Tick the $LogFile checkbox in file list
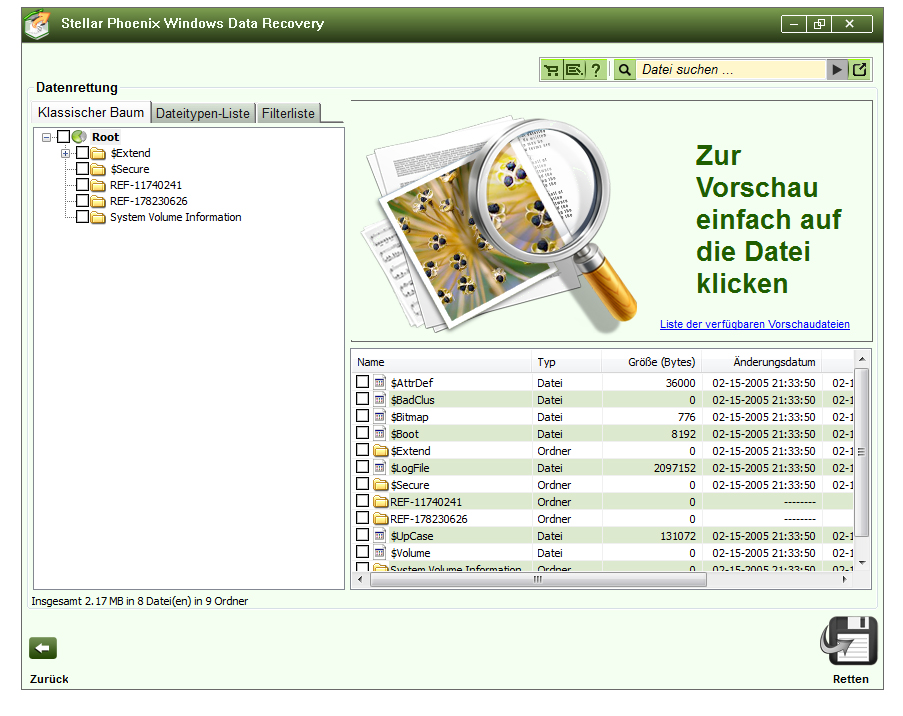This screenshot has height=716, width=903. pyautogui.click(x=362, y=467)
